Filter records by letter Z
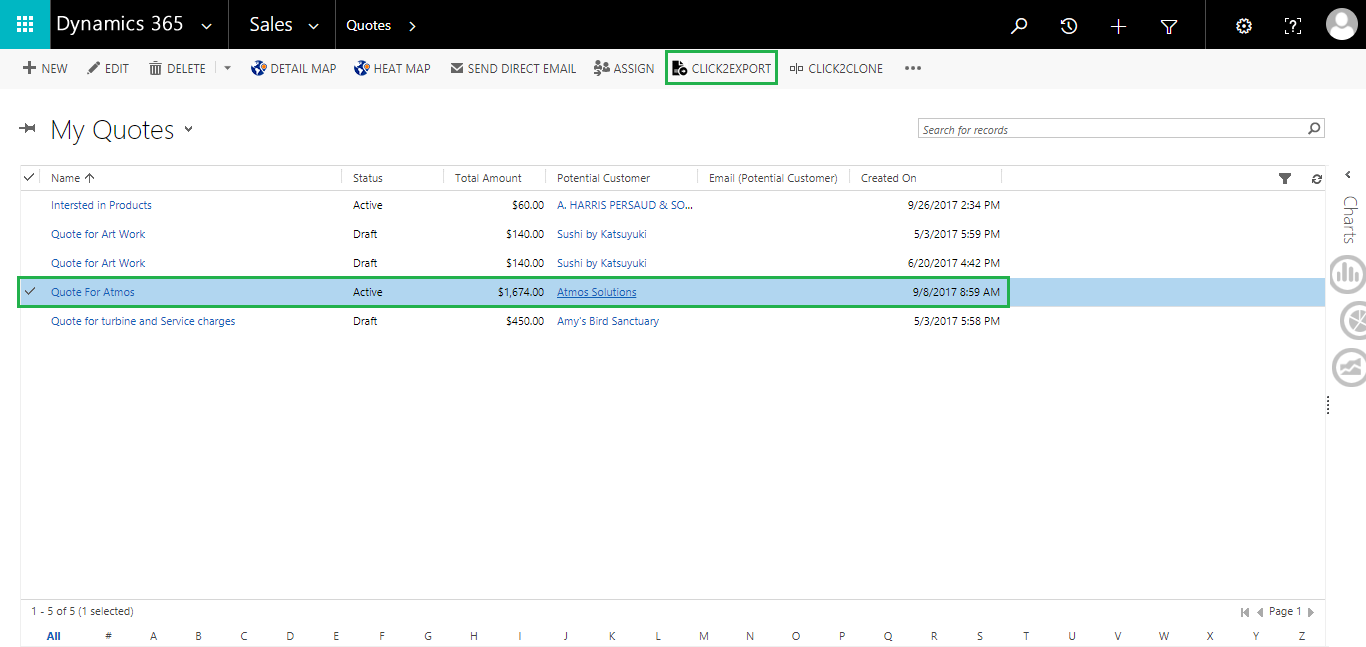Image resolution: width=1366 pixels, height=647 pixels. 1301,636
